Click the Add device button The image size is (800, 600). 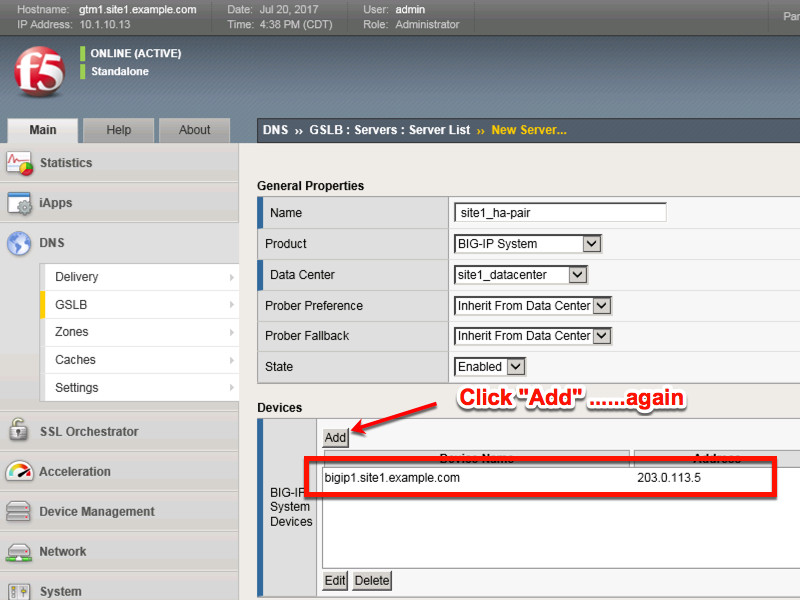[335, 437]
